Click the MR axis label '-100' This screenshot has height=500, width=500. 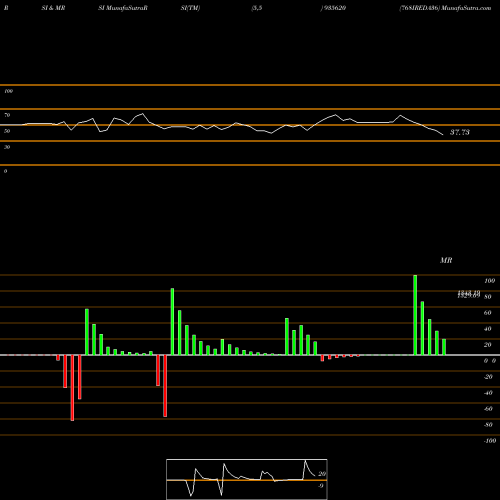490,441
